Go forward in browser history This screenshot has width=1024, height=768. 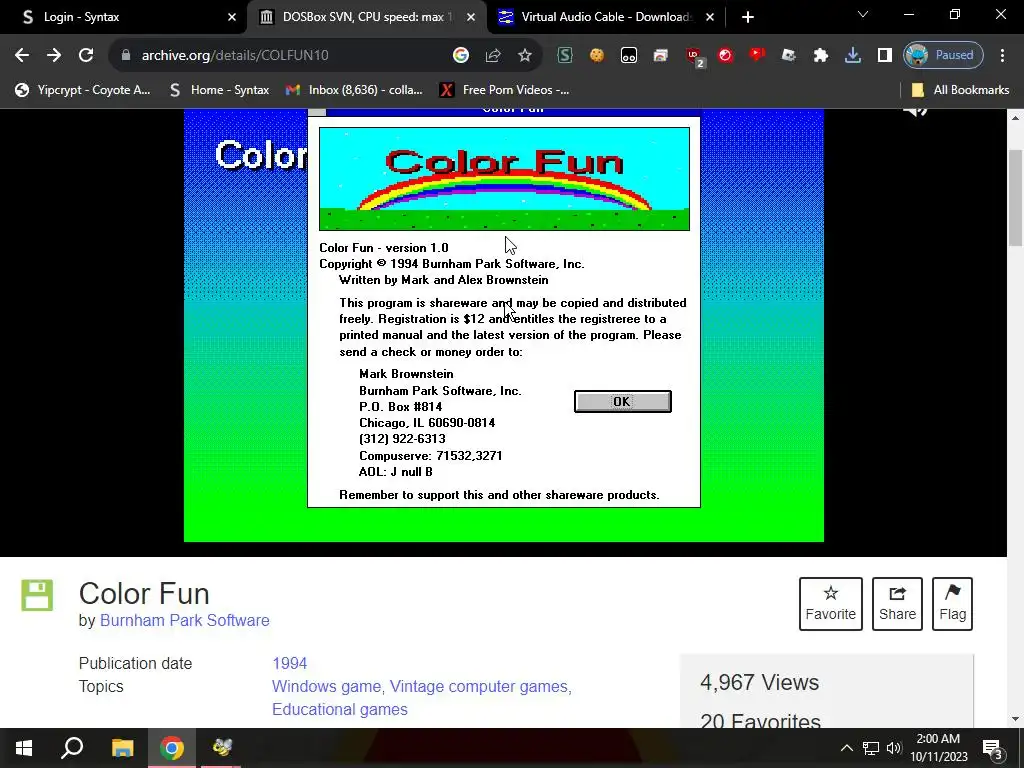click(x=54, y=56)
